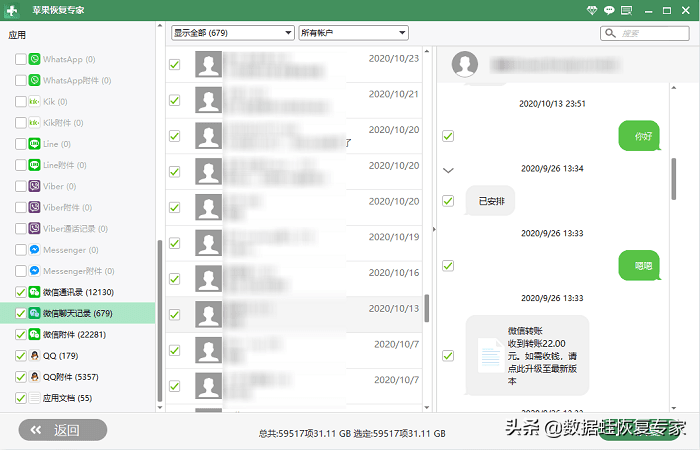Click the WhatsApp app icon

[34, 59]
